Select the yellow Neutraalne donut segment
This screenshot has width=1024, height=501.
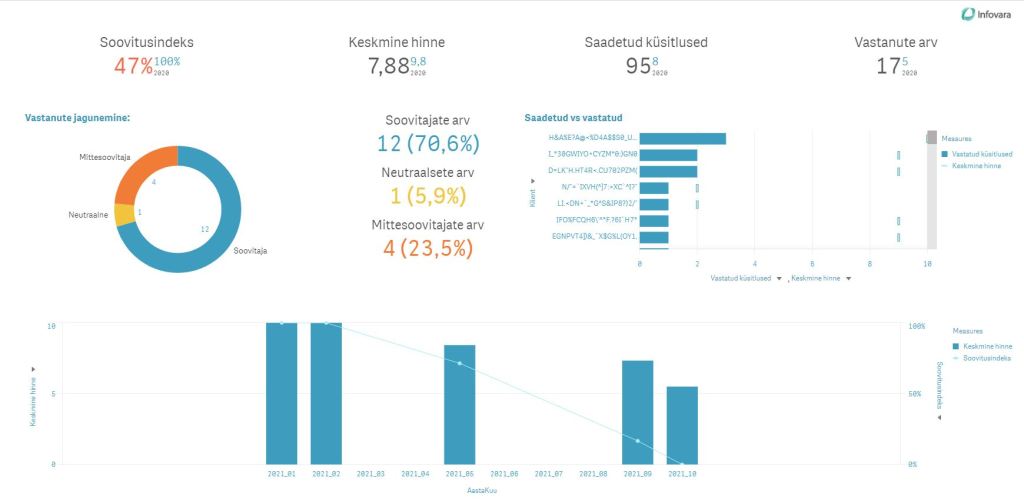coord(124,214)
